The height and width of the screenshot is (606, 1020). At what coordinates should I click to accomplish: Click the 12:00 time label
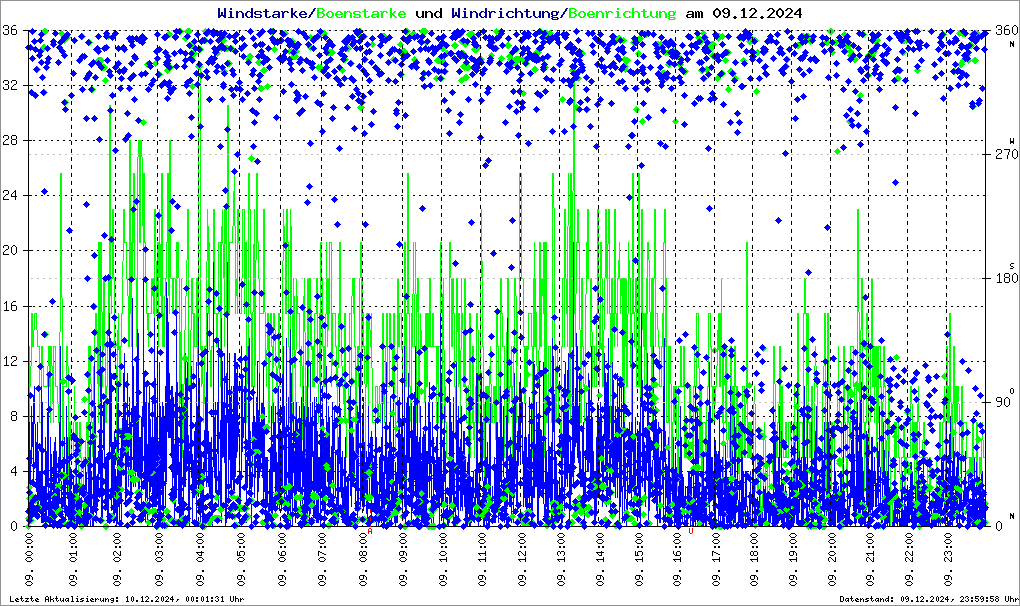[x=522, y=559]
